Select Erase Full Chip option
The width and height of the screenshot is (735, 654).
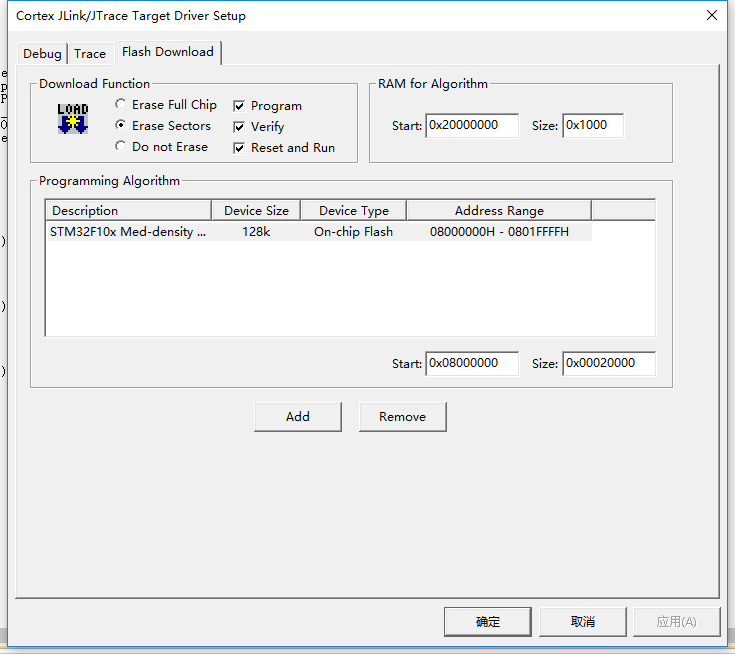point(121,105)
